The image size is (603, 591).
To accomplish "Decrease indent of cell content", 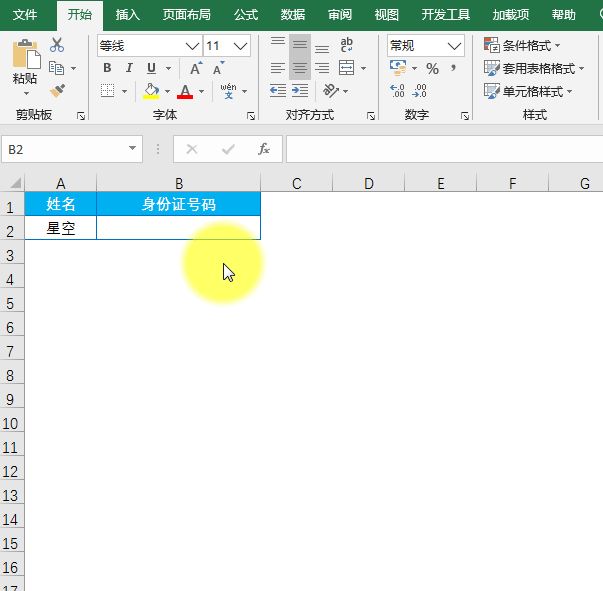I will click(278, 91).
